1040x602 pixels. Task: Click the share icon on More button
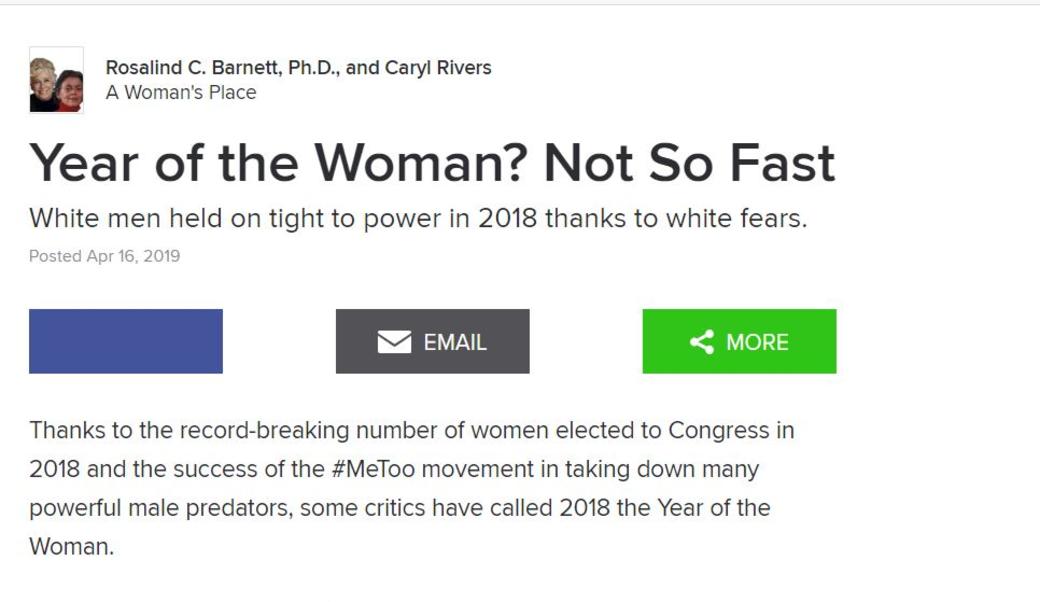click(x=702, y=342)
